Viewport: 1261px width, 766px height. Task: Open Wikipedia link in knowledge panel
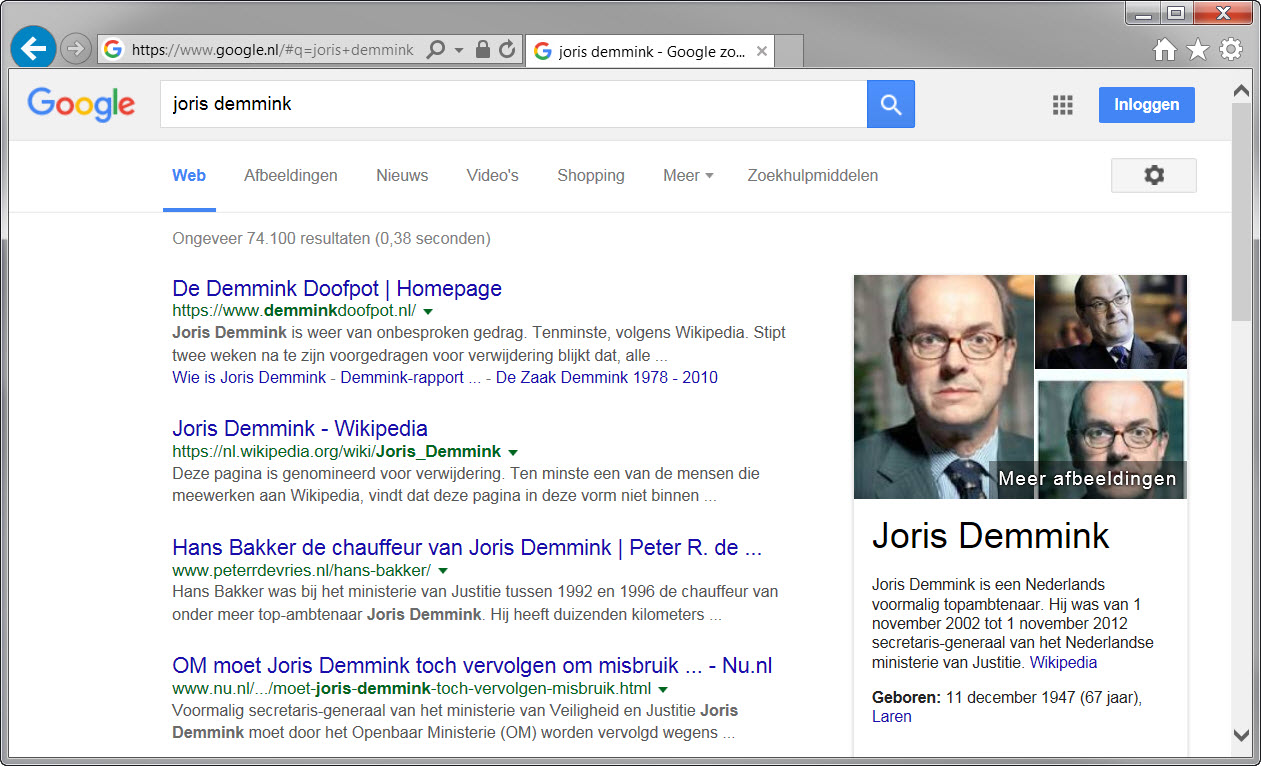point(1063,662)
